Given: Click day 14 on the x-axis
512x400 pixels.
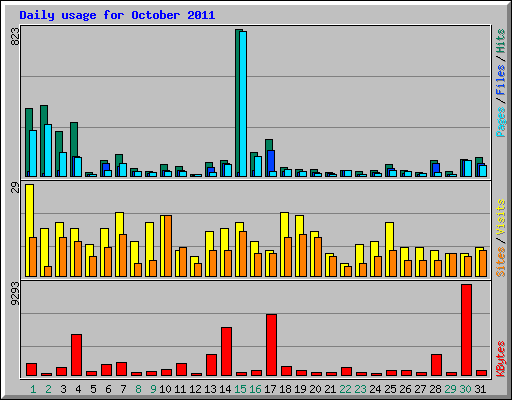Looking at the screenshot, I should [x=225, y=389].
